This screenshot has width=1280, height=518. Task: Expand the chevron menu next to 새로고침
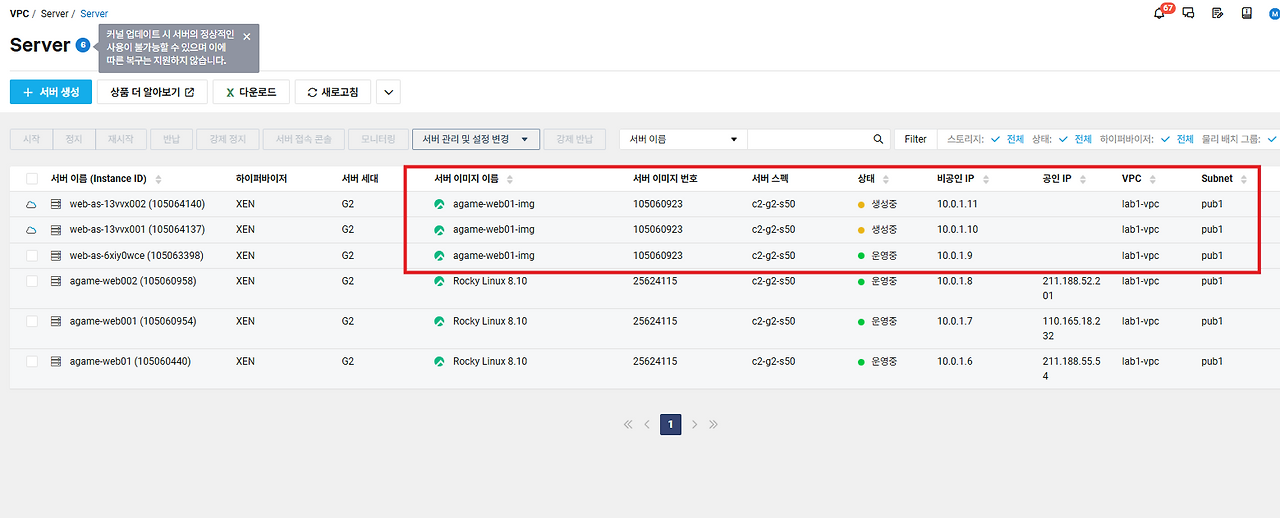click(x=389, y=92)
